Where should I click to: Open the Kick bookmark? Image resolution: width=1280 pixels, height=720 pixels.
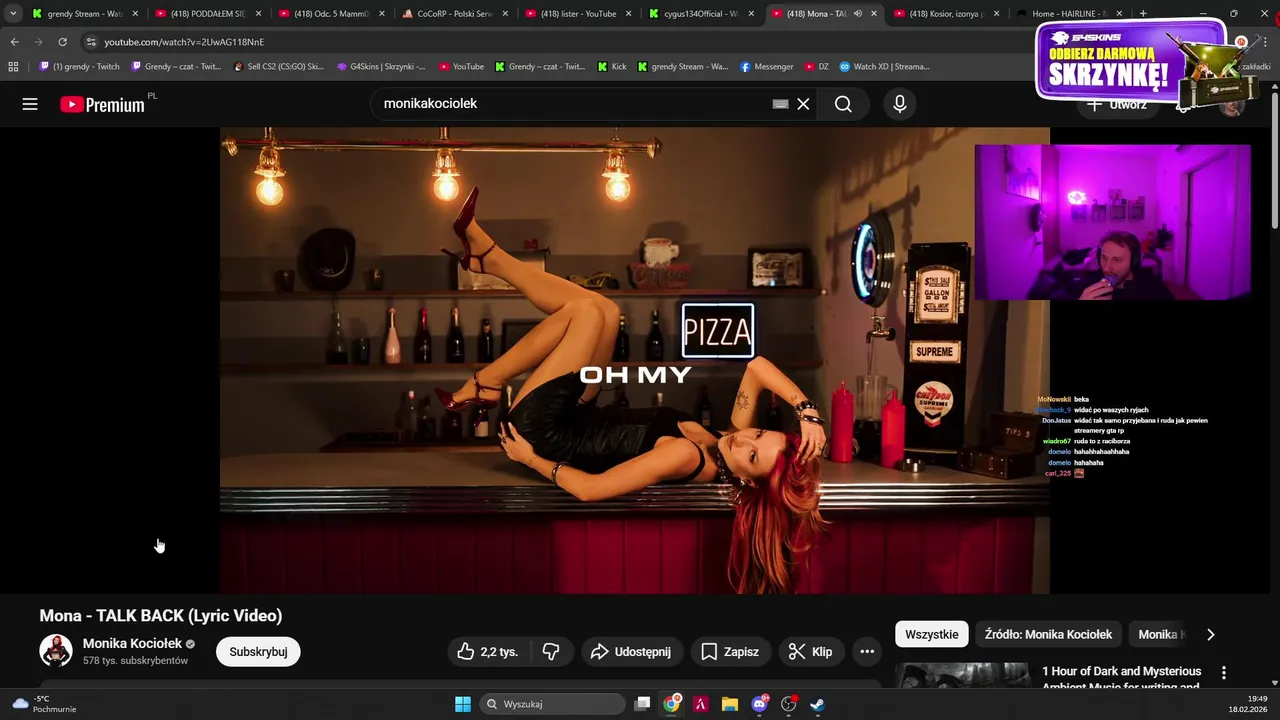(x=612, y=67)
